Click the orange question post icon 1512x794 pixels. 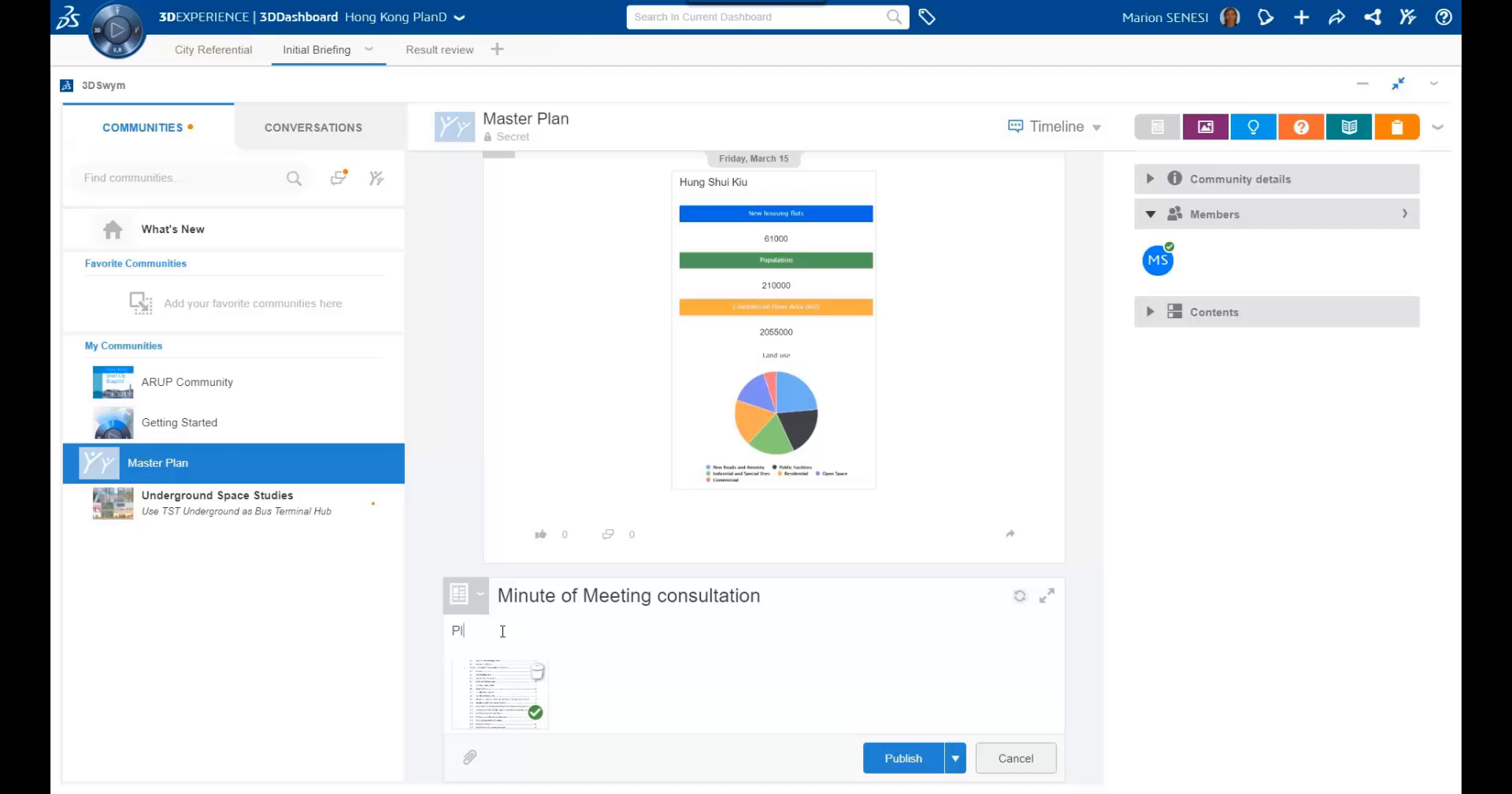click(x=1301, y=127)
